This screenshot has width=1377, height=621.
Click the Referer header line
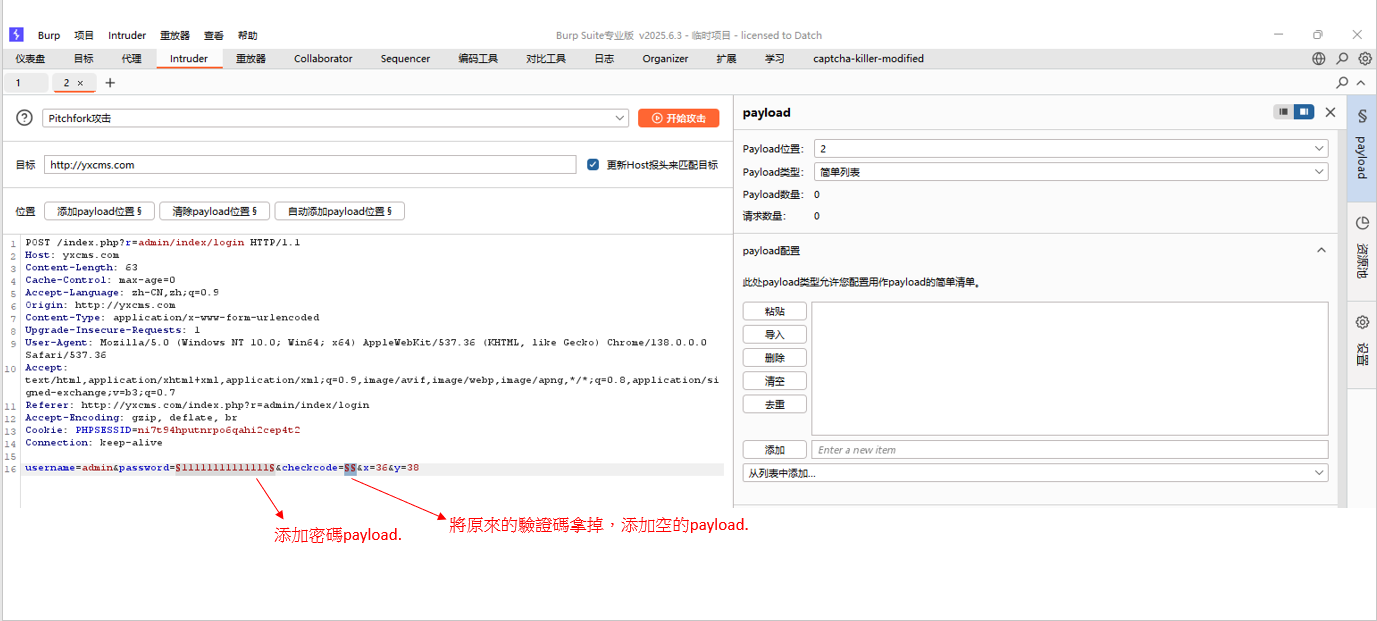197,405
